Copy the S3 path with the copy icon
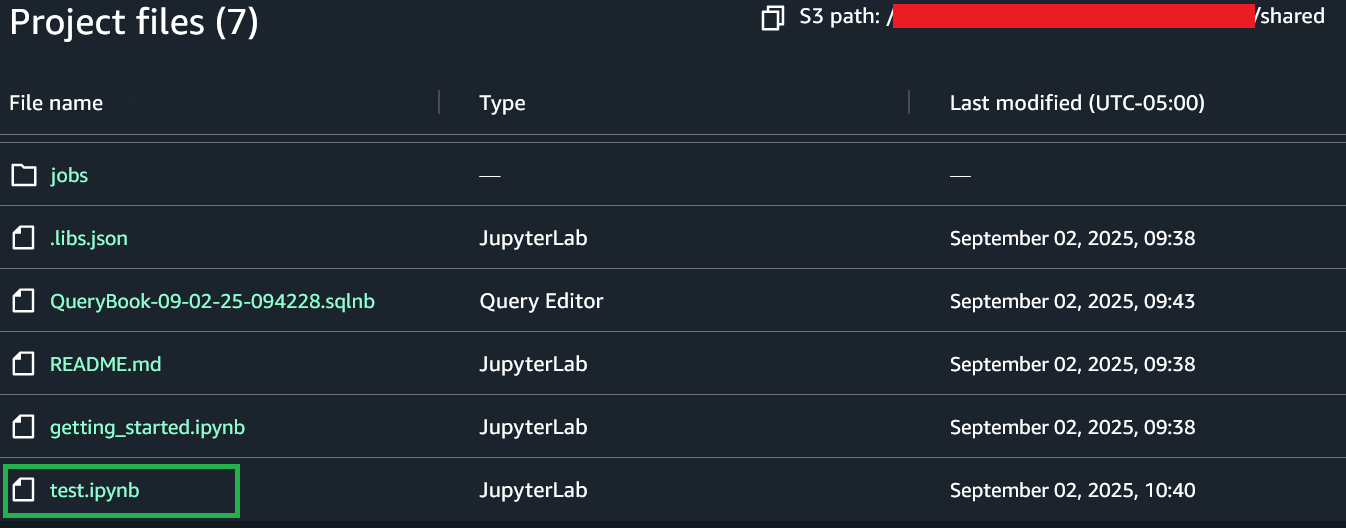 click(x=772, y=18)
